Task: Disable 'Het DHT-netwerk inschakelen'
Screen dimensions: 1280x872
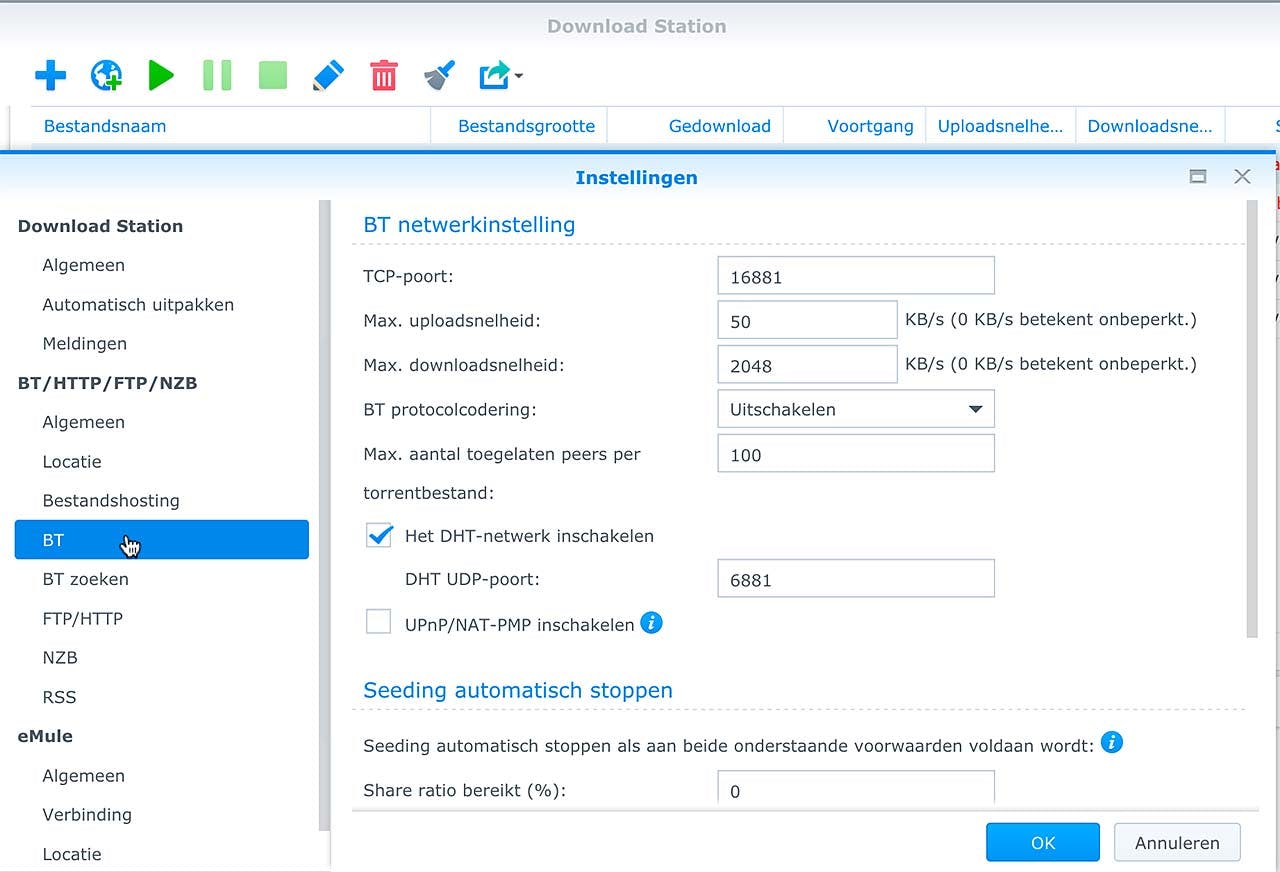Action: tap(378, 536)
